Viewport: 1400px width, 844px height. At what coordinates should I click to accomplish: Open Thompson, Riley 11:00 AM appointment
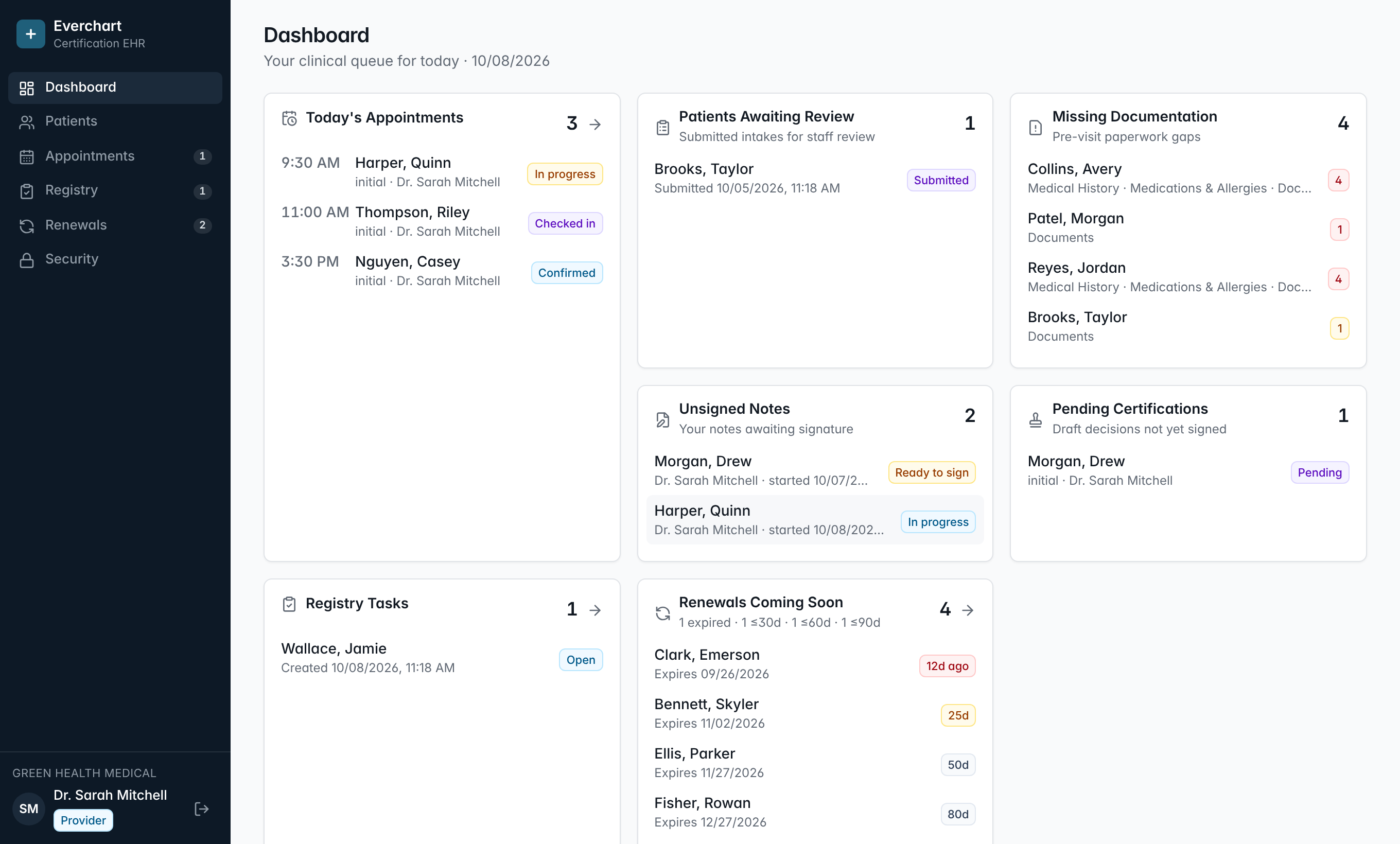tap(442, 221)
